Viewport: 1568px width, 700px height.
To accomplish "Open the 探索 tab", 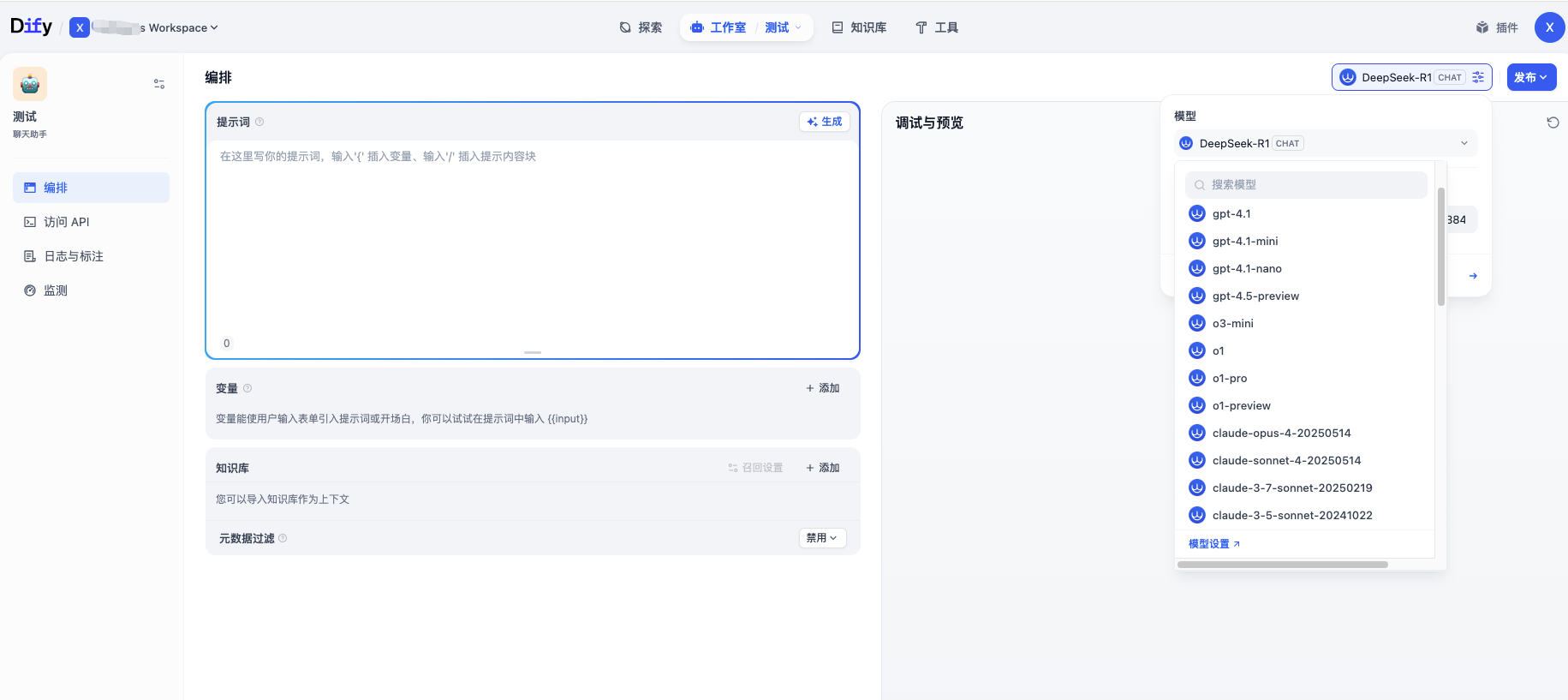I will click(x=641, y=27).
